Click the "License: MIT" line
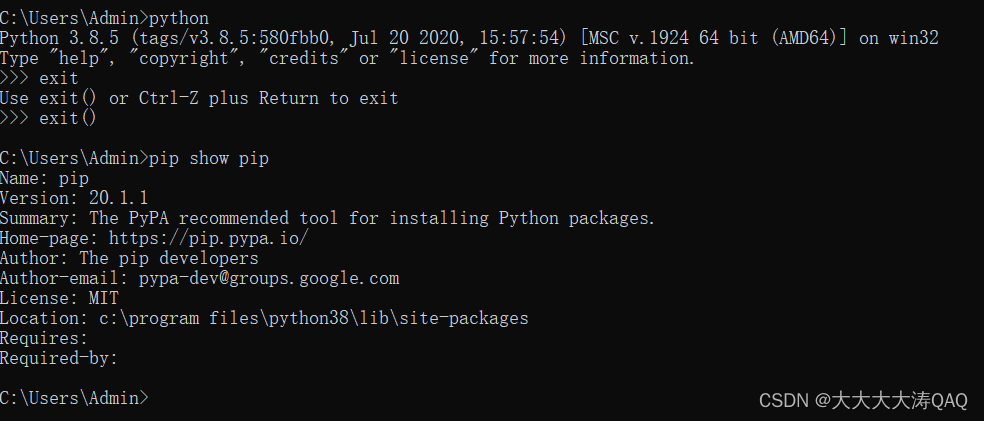Viewport: 984px width, 421px height. tap(59, 298)
